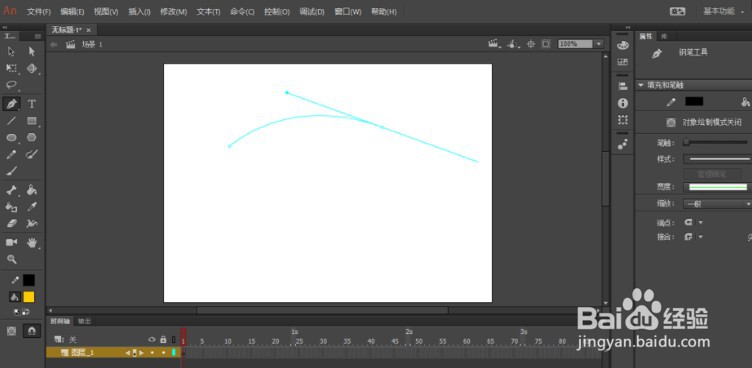Select the Eraser tool
The height and width of the screenshot is (368, 752).
point(12,224)
